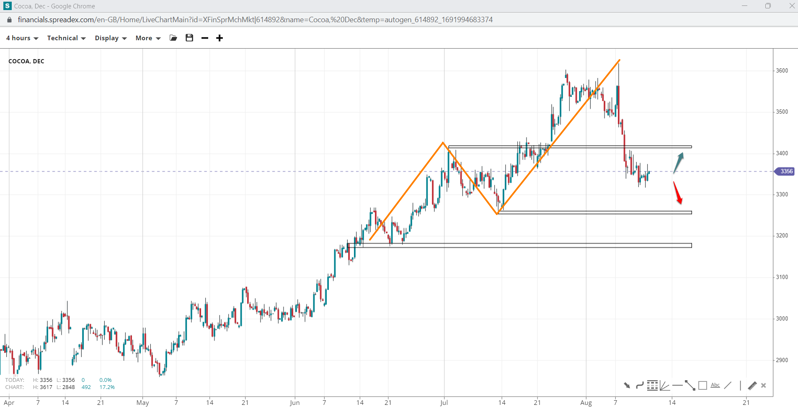798x407 pixels.
Task: Click the current price label 3356
Action: pyautogui.click(x=785, y=172)
